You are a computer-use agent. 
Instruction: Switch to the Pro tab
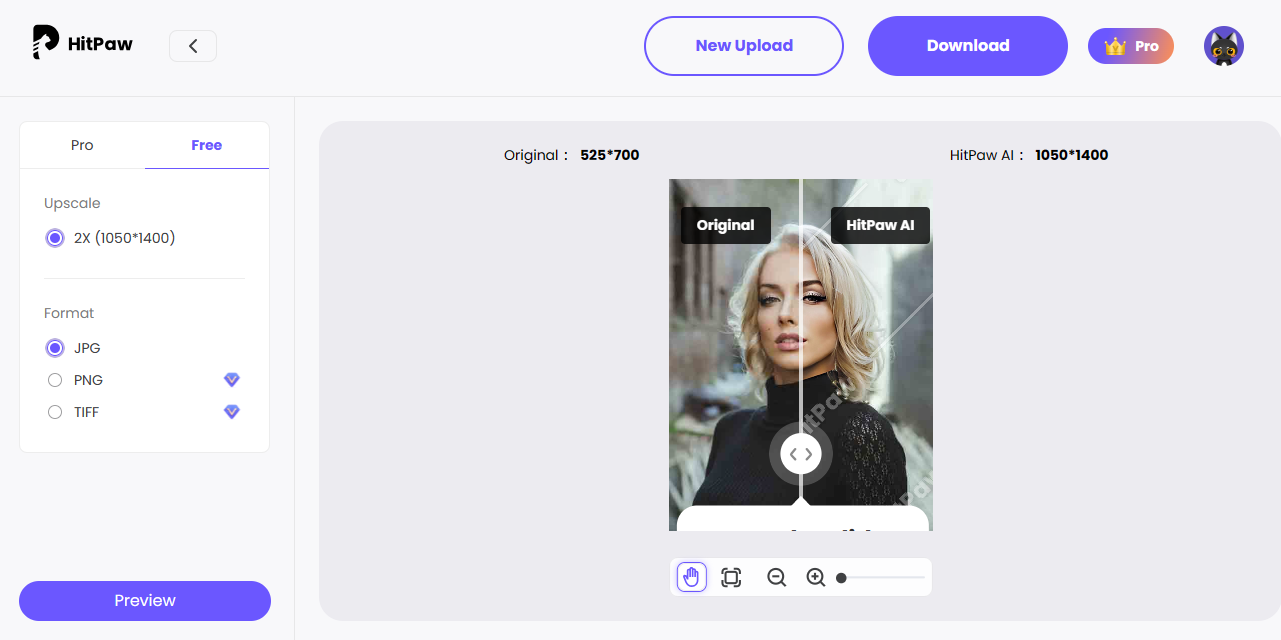point(82,145)
